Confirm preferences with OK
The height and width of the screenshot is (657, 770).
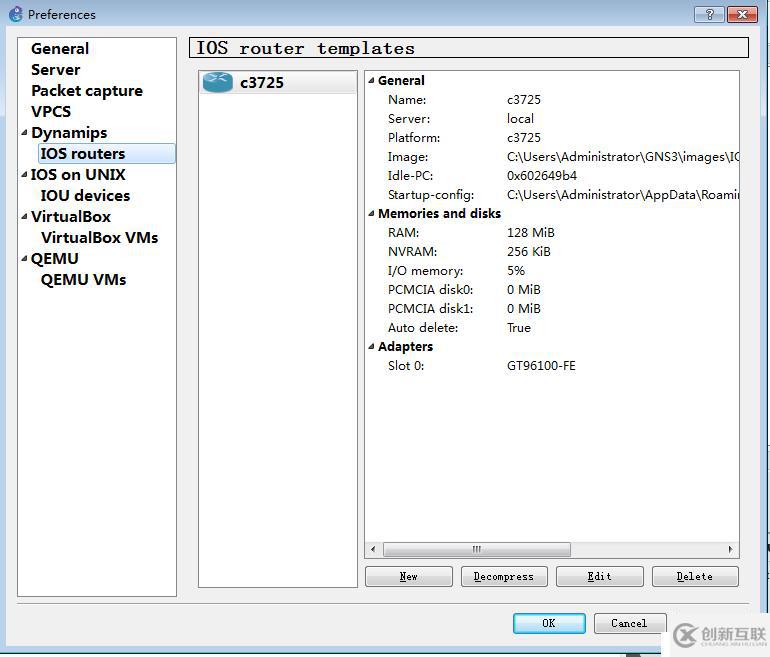(549, 623)
